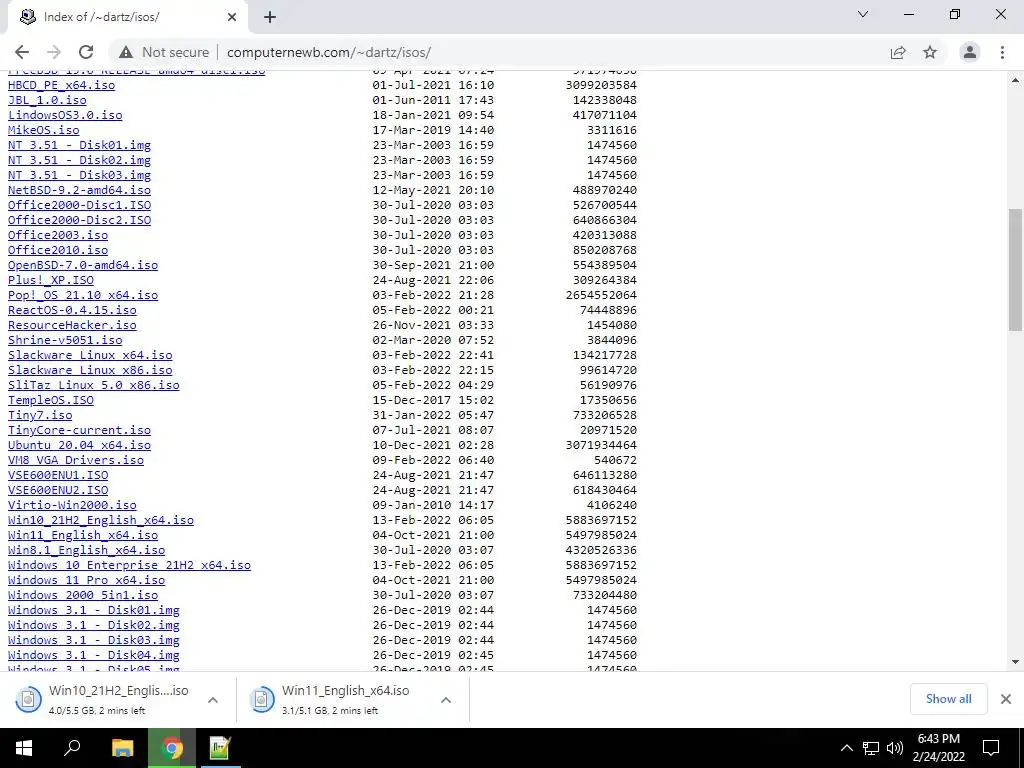Click the Win11_English_x64.iso download file icon
Image resolution: width=1024 pixels, height=768 pixels.
tap(262, 699)
